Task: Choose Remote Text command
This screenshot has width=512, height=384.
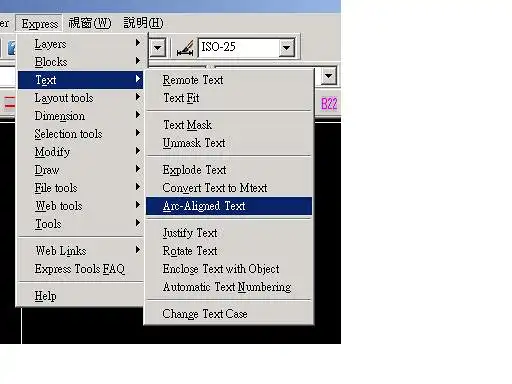Action: click(229, 80)
